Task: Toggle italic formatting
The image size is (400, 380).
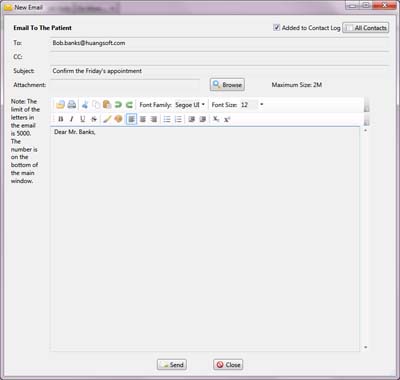Action: click(x=71, y=119)
